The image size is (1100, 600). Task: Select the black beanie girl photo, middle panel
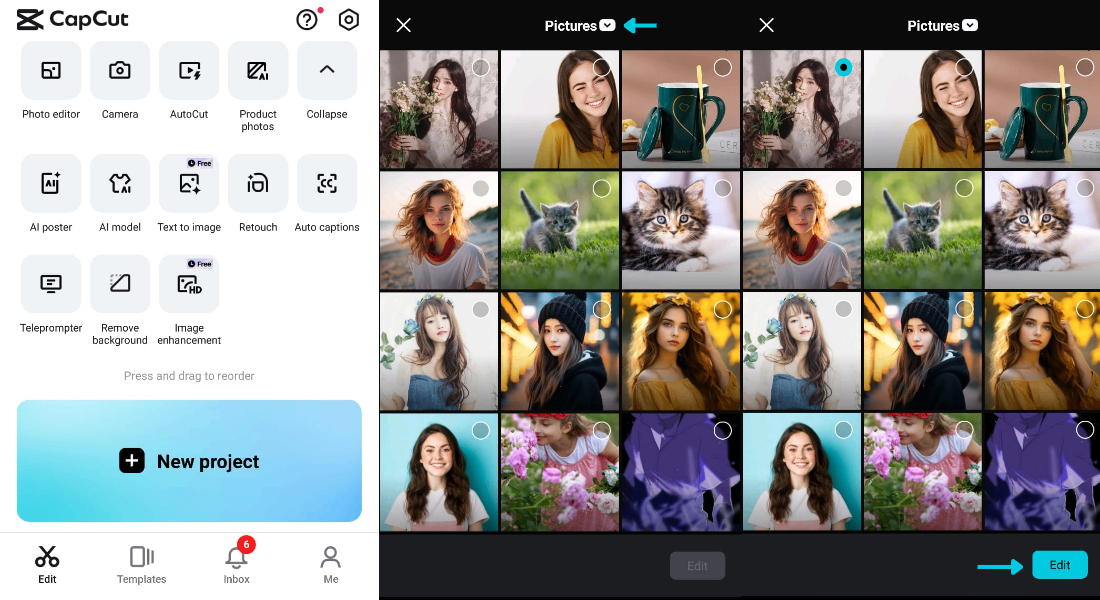tap(601, 309)
